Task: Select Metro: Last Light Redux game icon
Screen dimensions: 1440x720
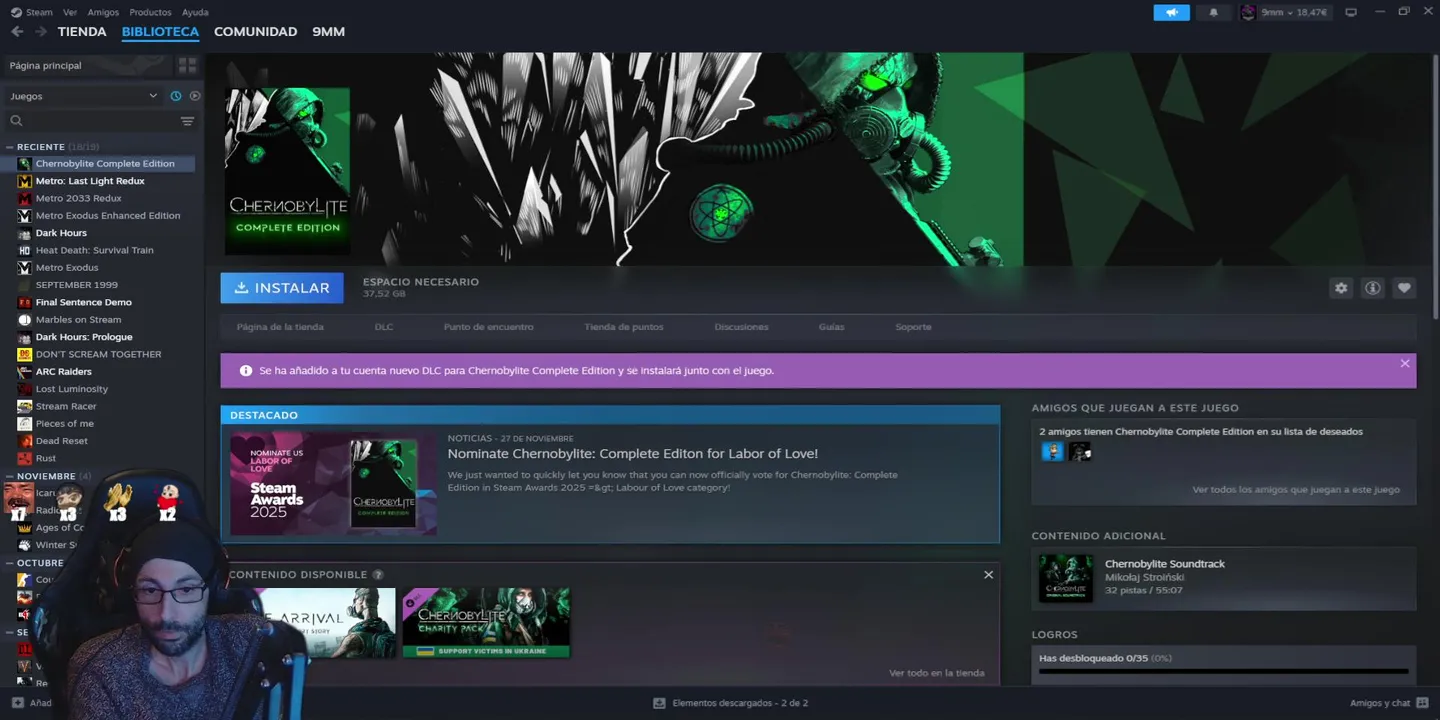Action: 25,181
